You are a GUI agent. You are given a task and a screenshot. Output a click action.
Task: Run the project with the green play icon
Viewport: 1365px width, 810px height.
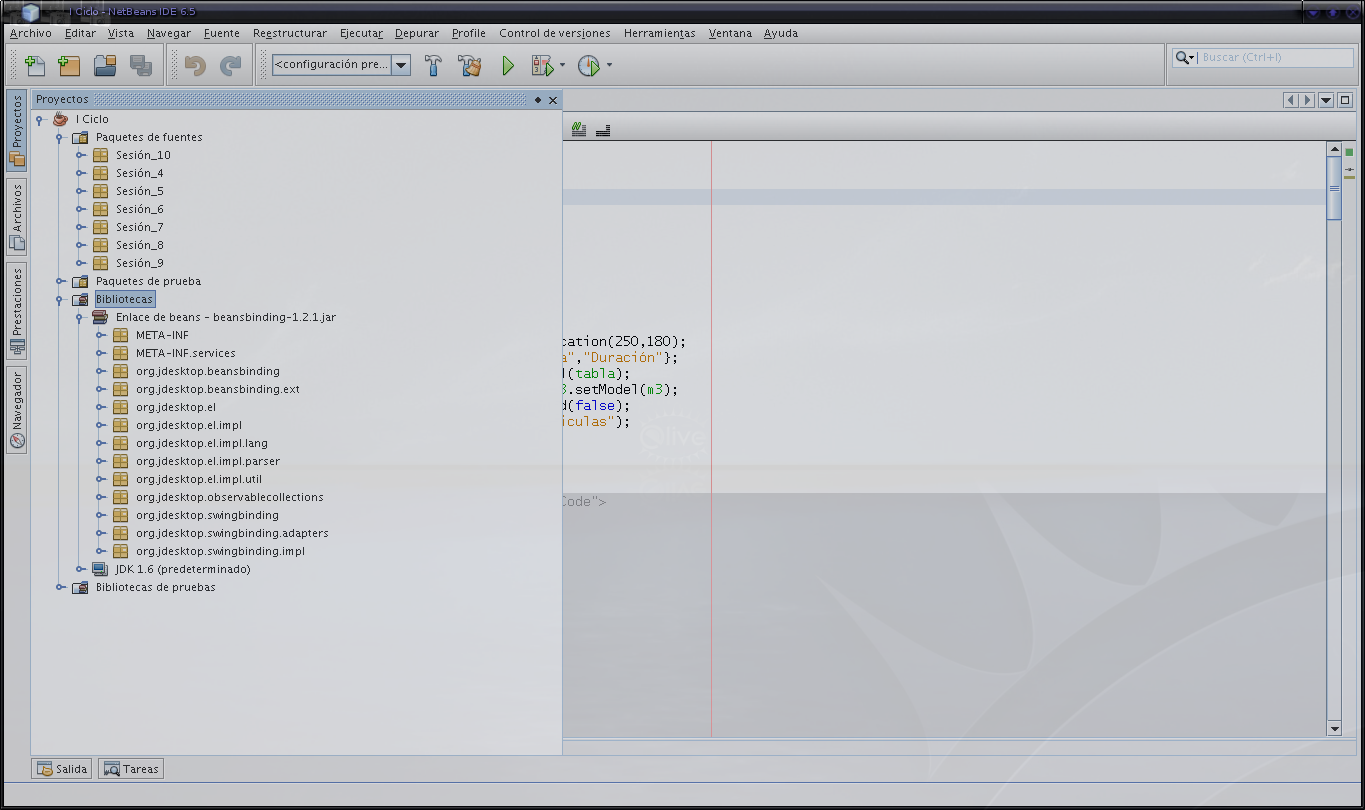click(508, 66)
